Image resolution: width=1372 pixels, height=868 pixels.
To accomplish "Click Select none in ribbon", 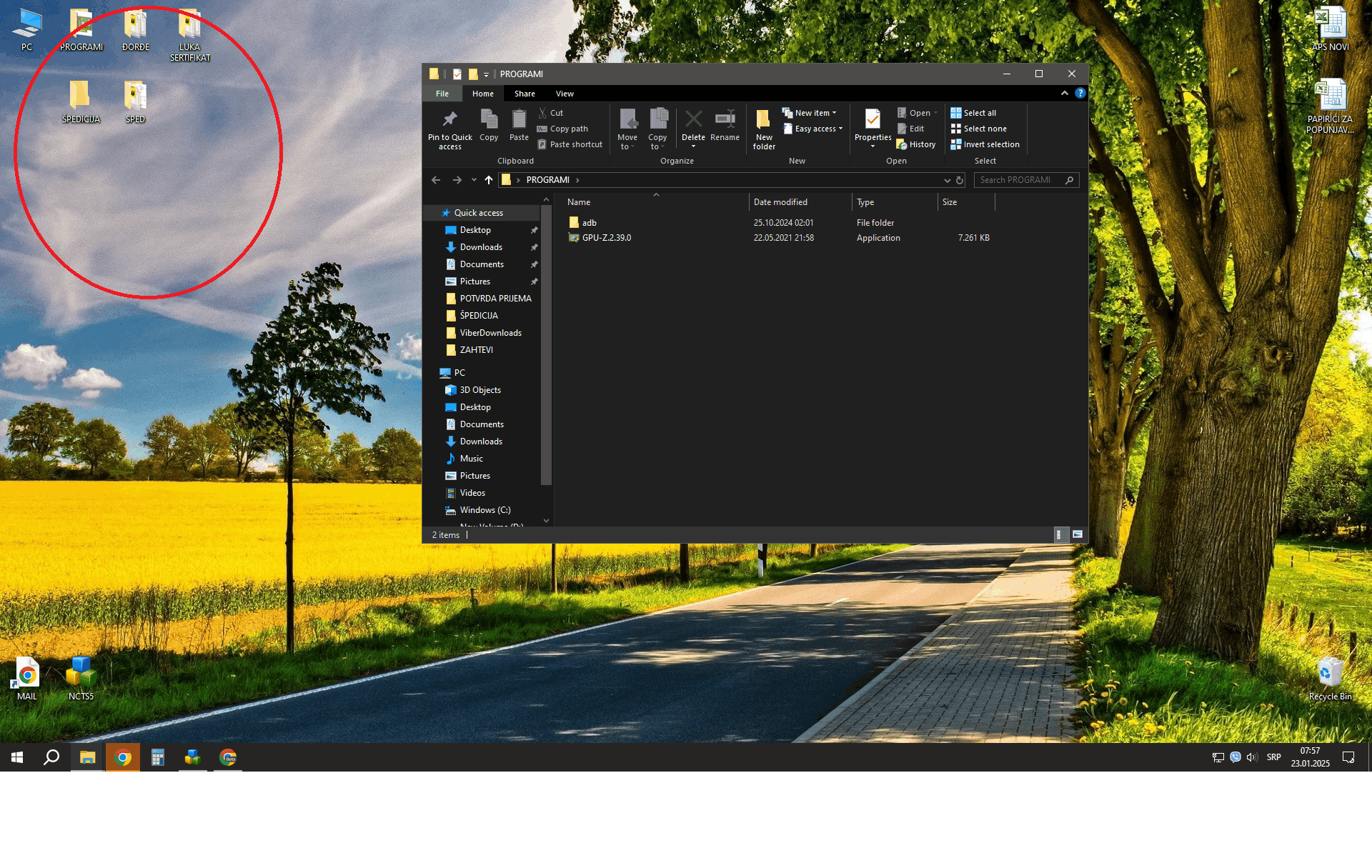I will 978,129.
